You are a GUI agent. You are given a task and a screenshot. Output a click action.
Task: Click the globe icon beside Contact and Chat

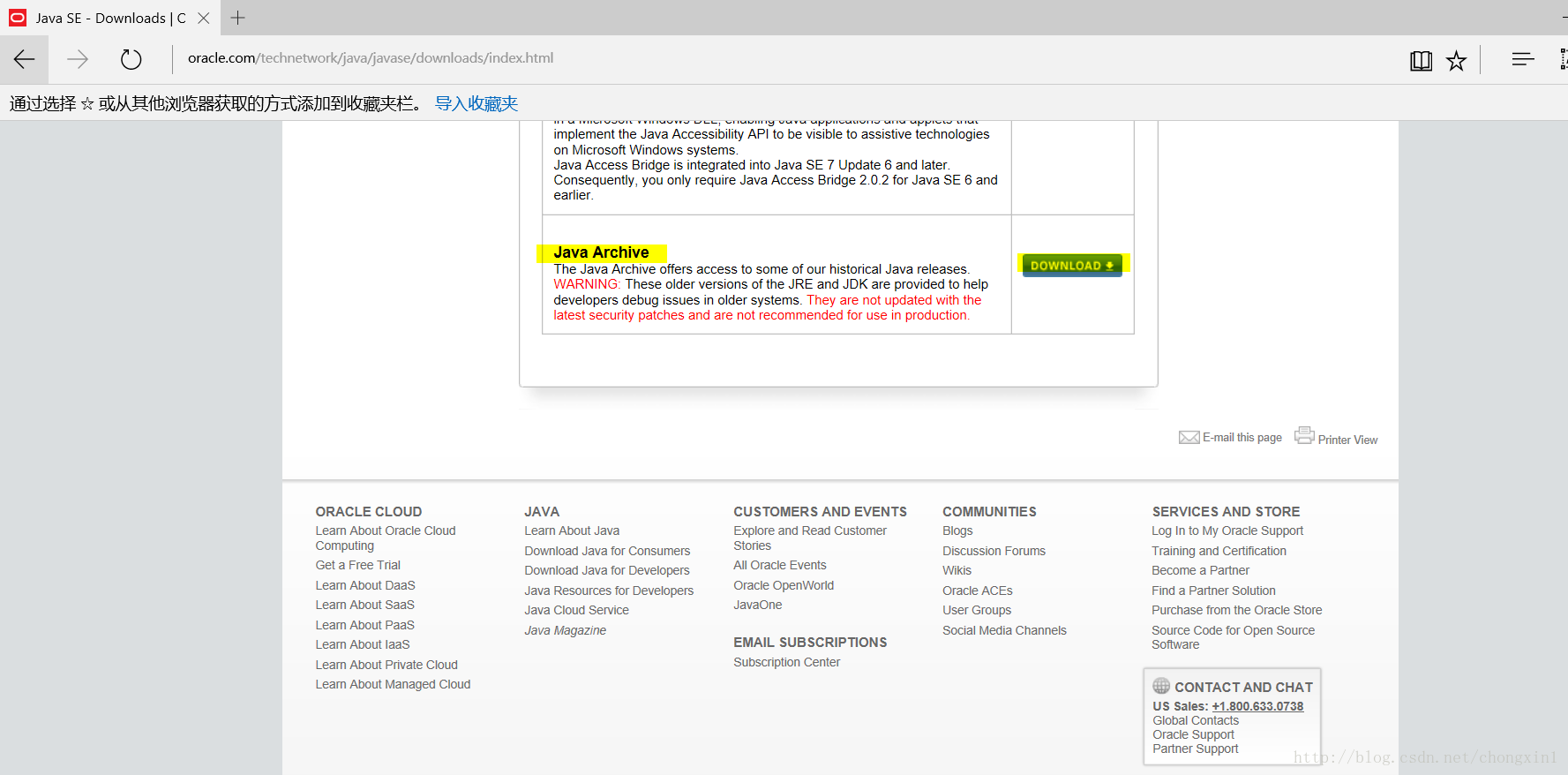[1161, 686]
